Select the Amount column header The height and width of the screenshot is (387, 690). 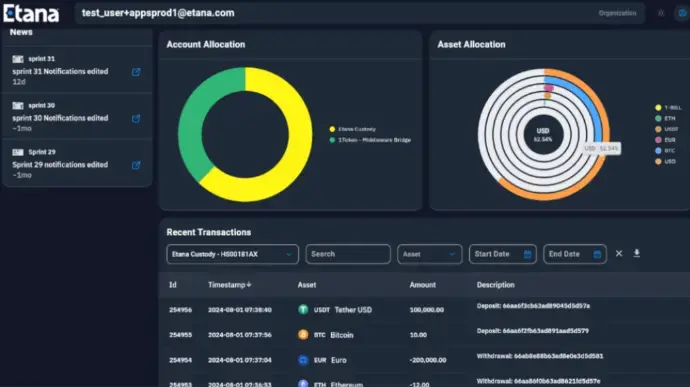pos(422,285)
